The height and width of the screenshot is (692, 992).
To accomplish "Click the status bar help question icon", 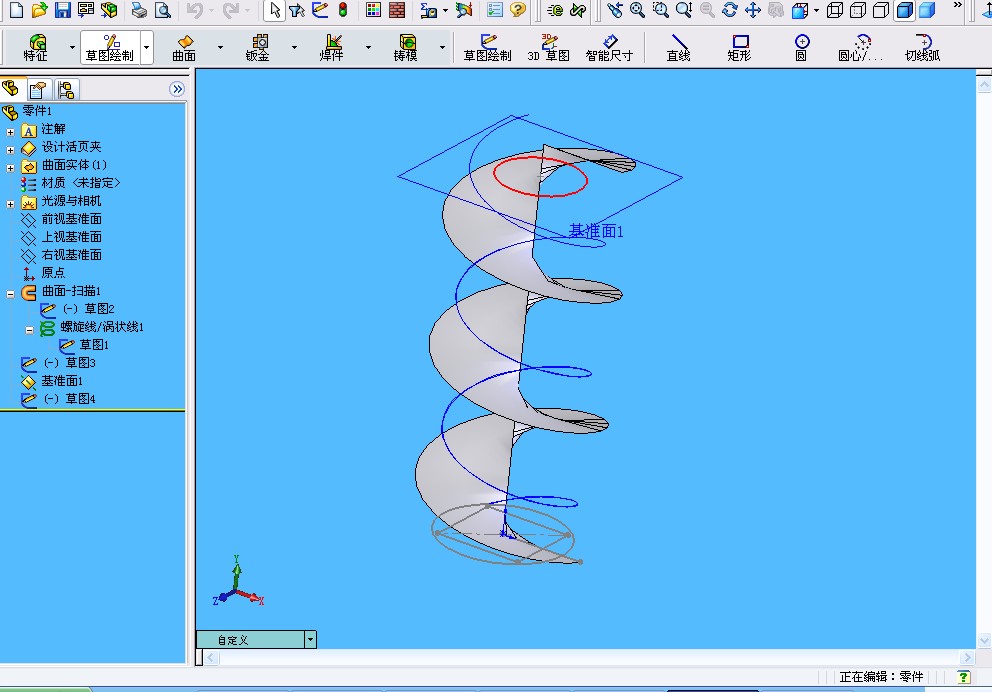I will pos(963,677).
